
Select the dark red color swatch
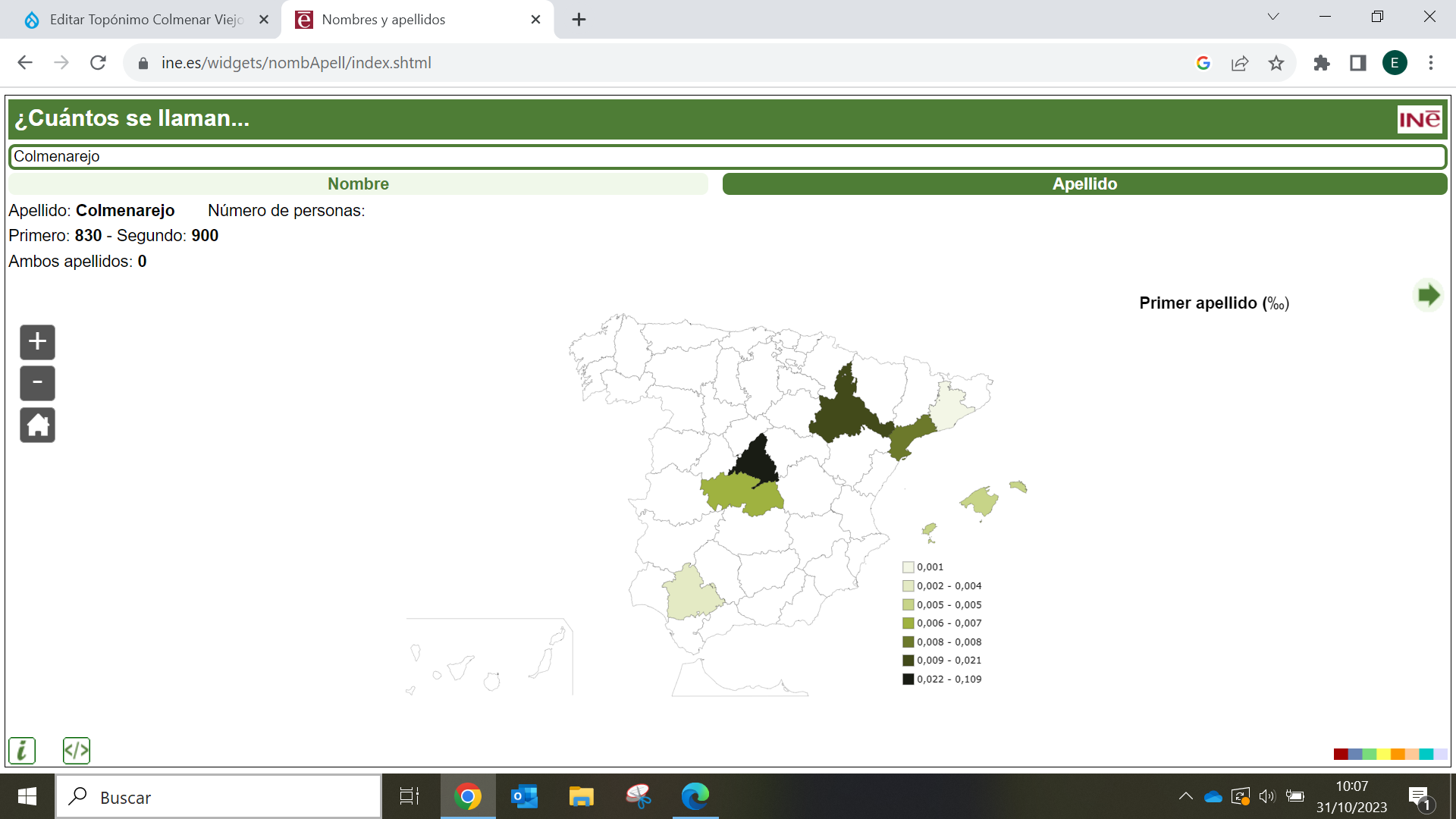pyautogui.click(x=1340, y=754)
